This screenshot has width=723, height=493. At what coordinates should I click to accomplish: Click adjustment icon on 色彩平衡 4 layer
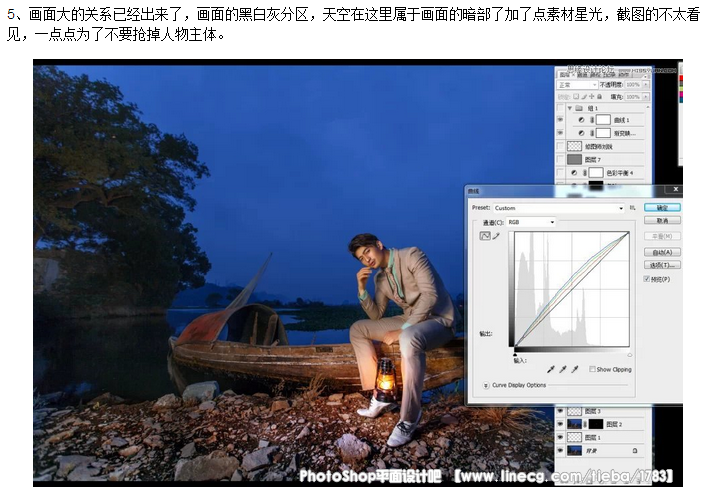click(x=574, y=173)
